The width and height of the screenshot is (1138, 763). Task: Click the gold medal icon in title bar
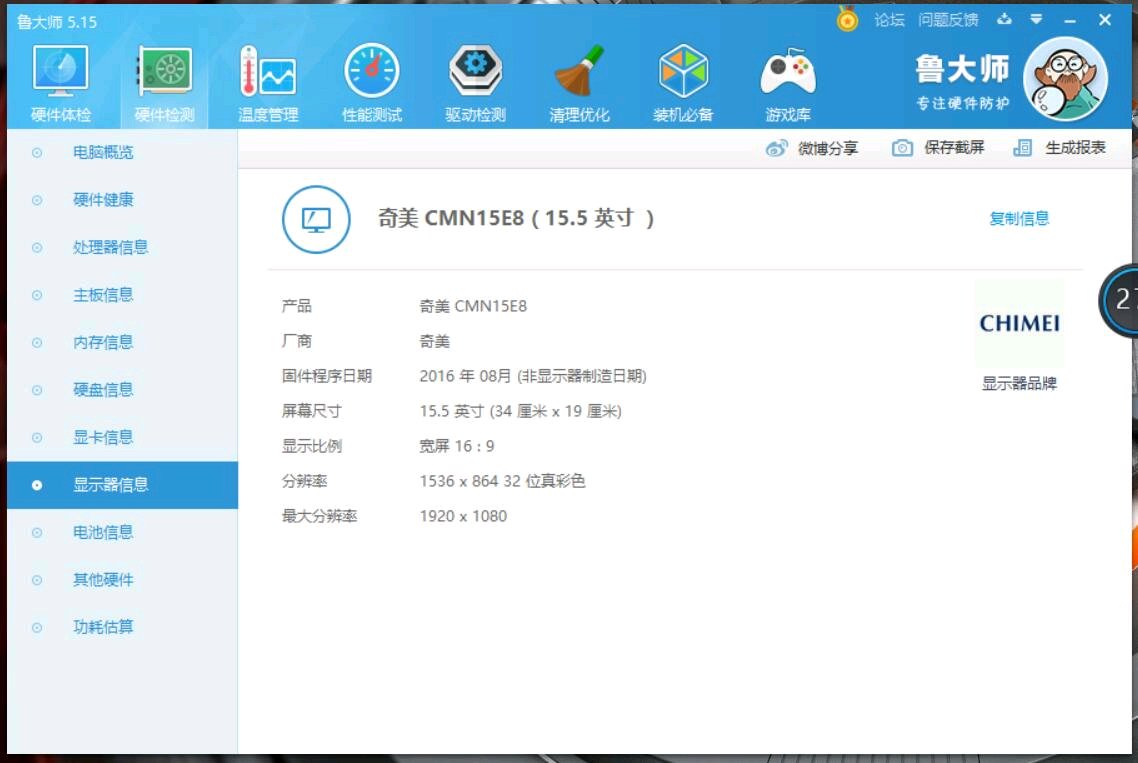pos(847,19)
